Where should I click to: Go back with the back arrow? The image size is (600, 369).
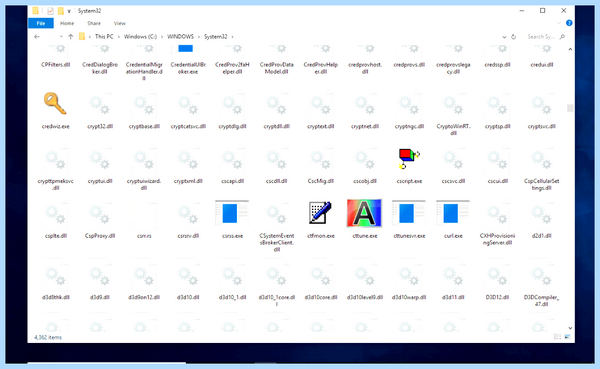click(37, 37)
